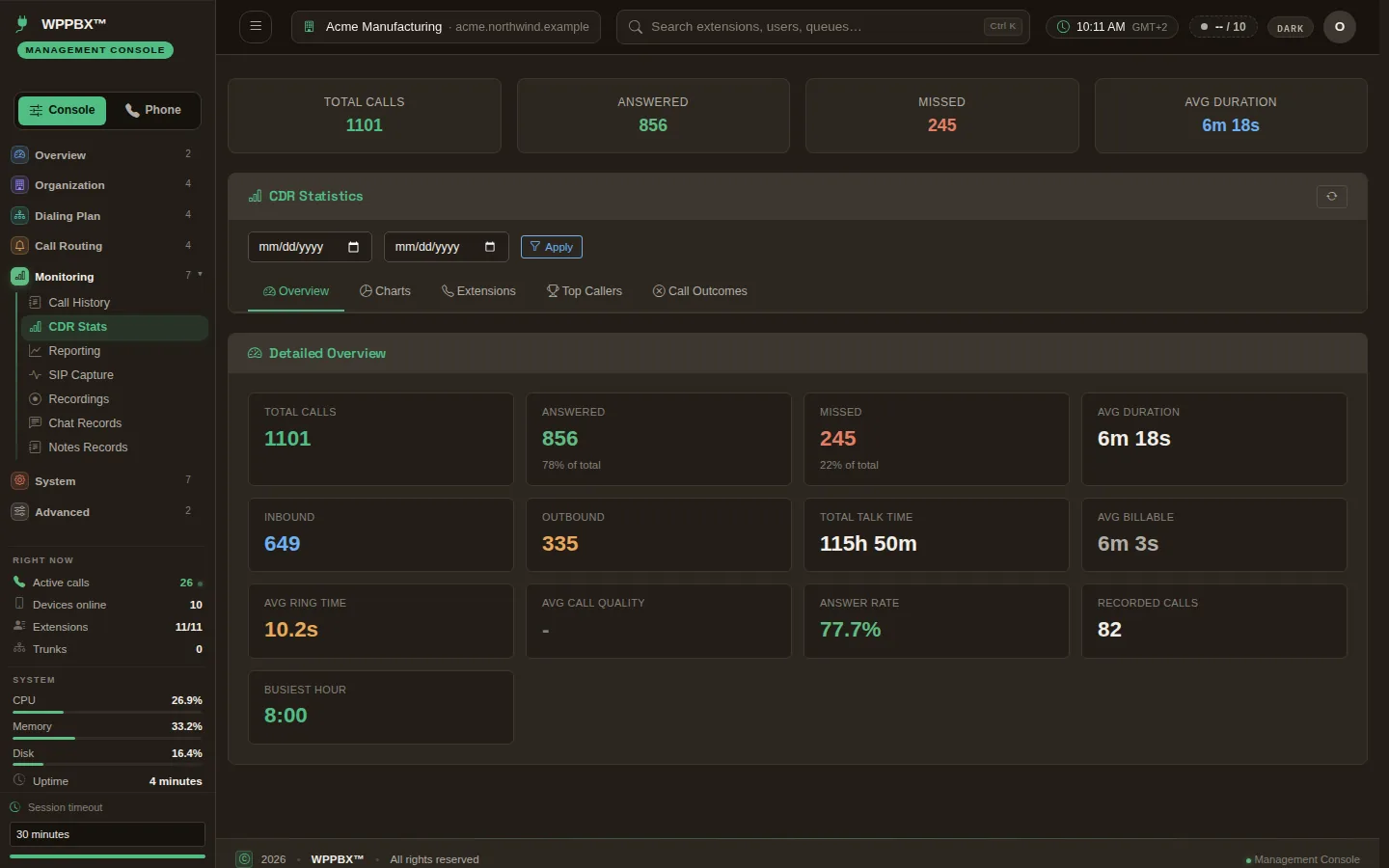Open the session timeout dropdown
The width and height of the screenshot is (1389, 868).
pyautogui.click(x=107, y=834)
